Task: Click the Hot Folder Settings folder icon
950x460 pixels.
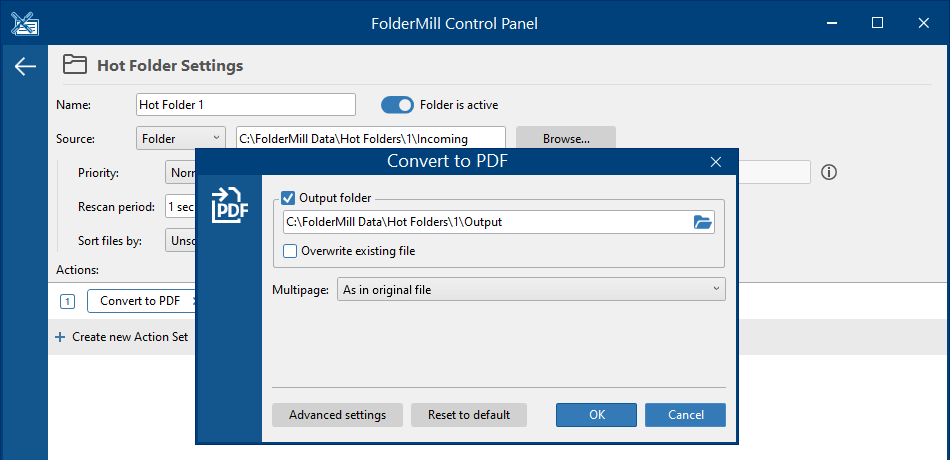Action: (74, 66)
